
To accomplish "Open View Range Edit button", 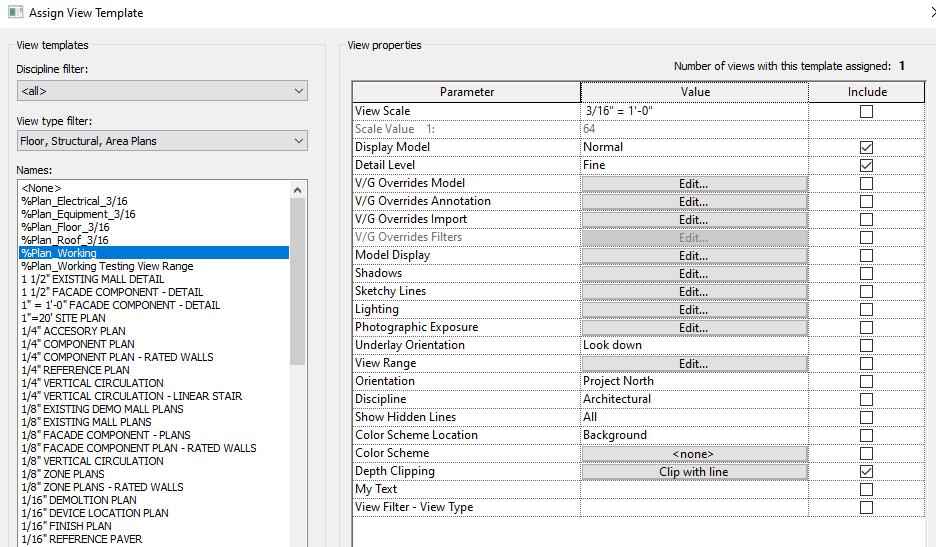I will [x=694, y=364].
